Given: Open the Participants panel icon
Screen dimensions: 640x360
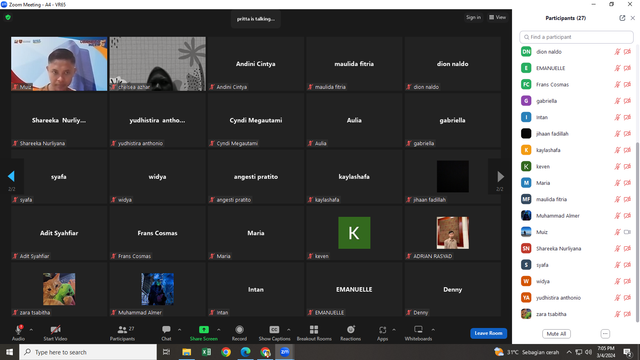Looking at the screenshot, I should pos(122,330).
